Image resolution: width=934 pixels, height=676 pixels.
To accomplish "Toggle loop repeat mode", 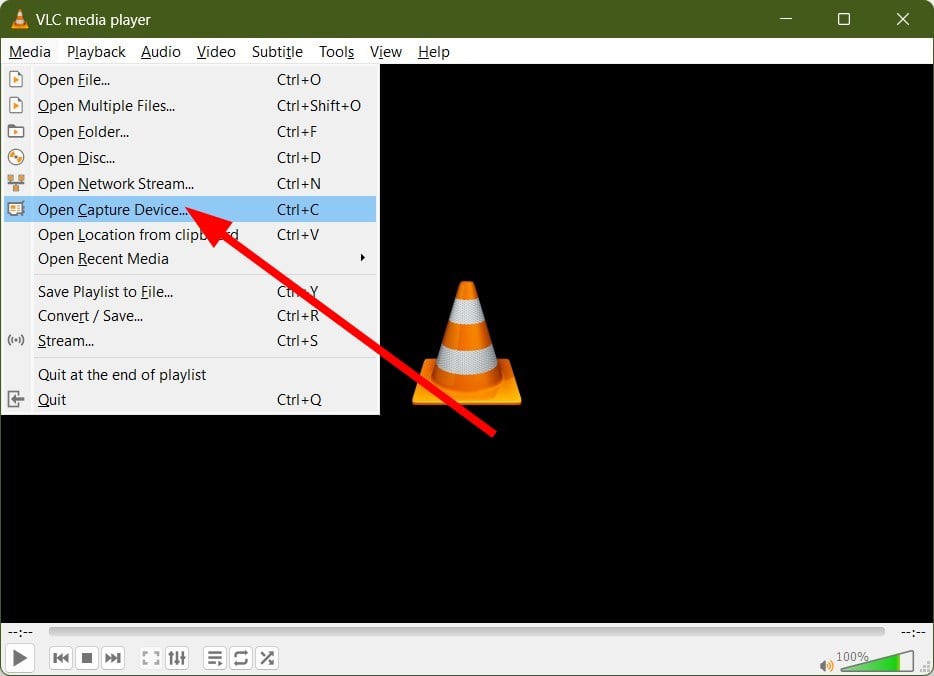I will coord(241,658).
